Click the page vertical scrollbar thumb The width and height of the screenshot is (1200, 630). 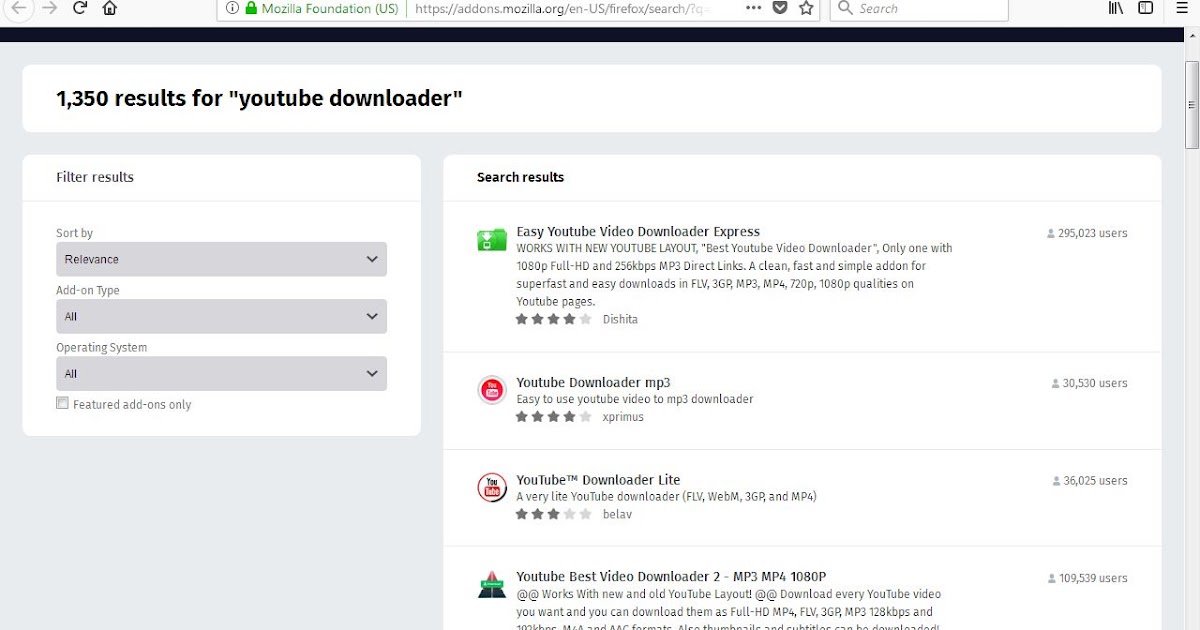[1191, 104]
